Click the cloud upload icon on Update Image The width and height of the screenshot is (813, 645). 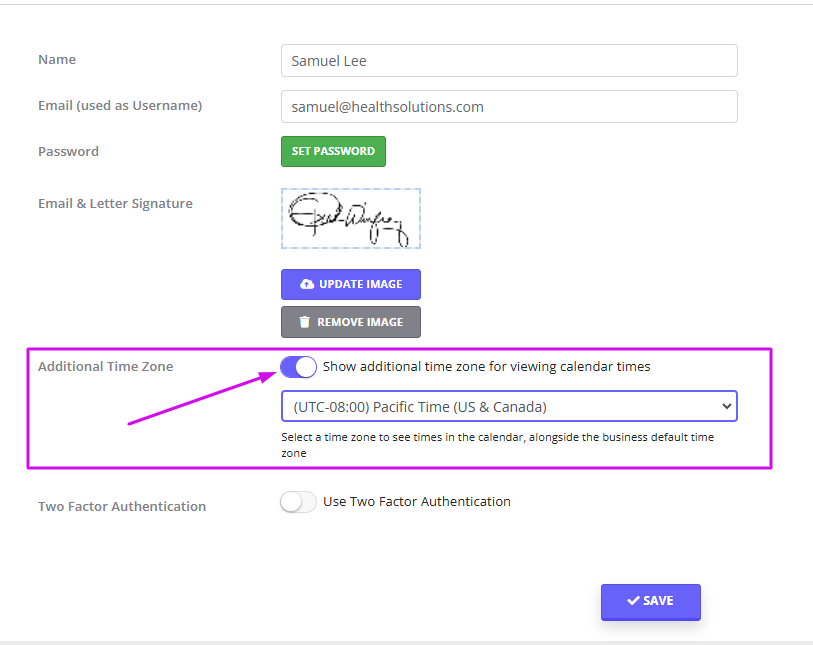(x=307, y=285)
